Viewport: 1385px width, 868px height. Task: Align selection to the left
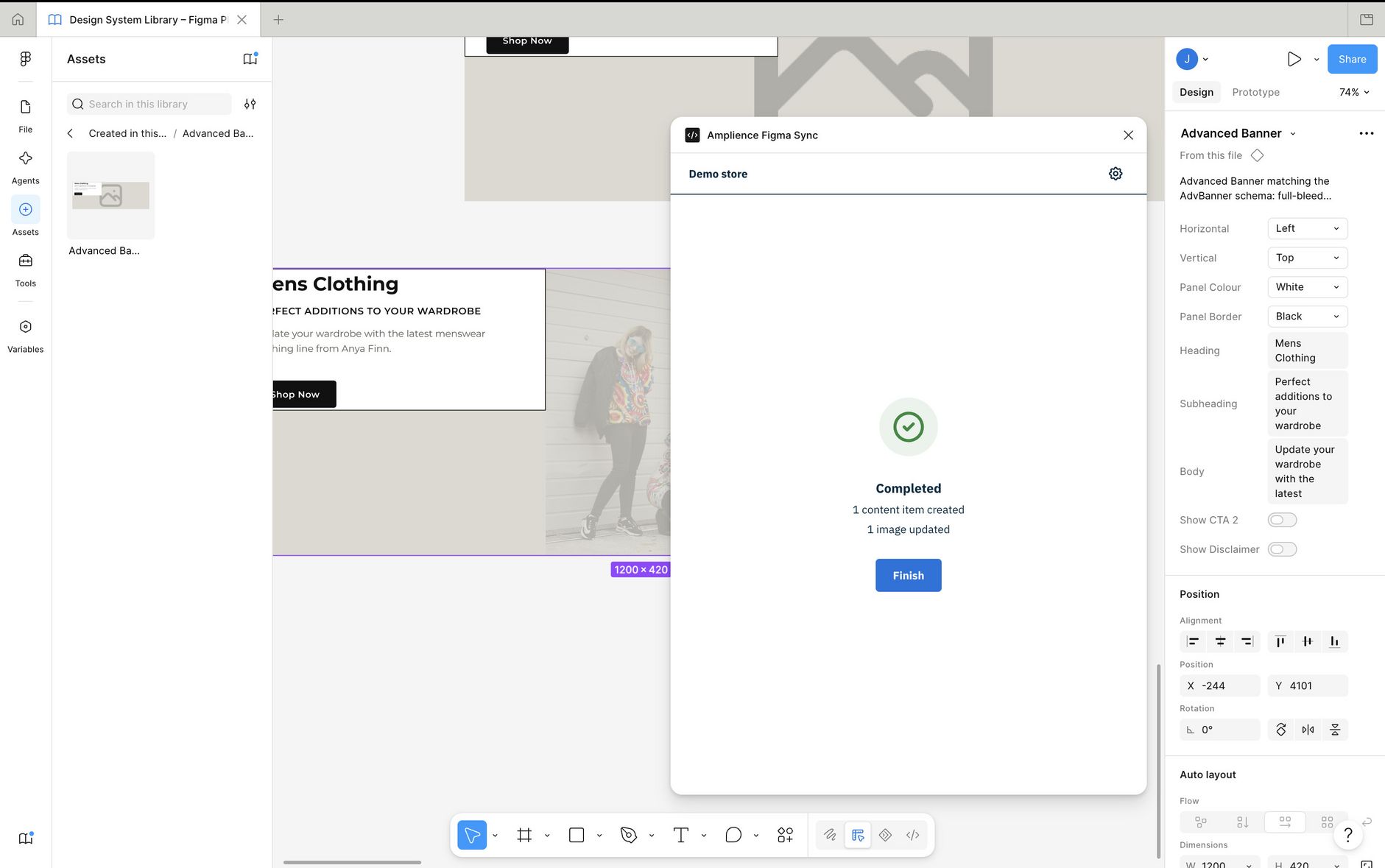tap(1193, 642)
